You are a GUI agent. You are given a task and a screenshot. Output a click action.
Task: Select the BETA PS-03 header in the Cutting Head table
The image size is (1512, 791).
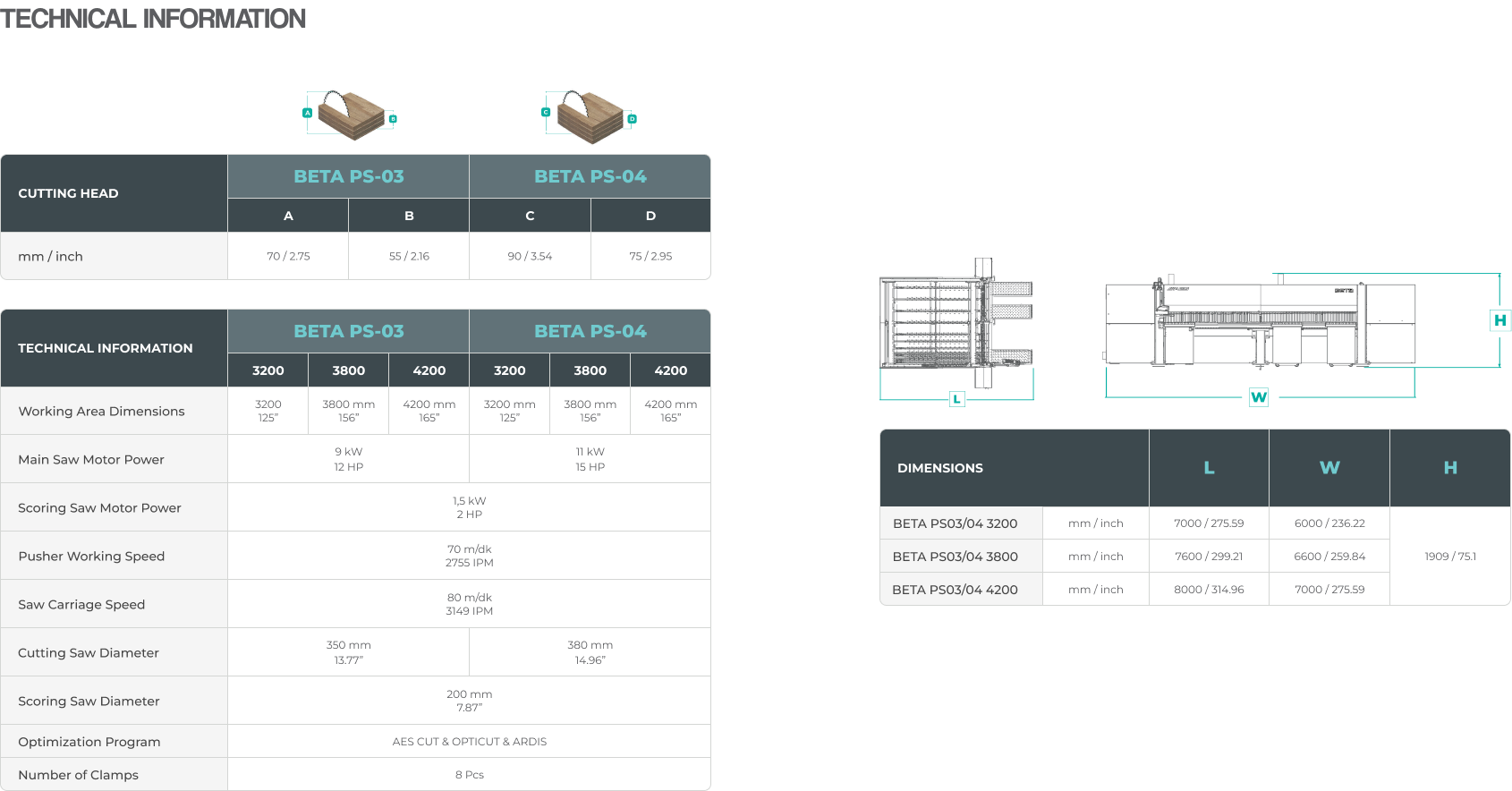tap(349, 176)
